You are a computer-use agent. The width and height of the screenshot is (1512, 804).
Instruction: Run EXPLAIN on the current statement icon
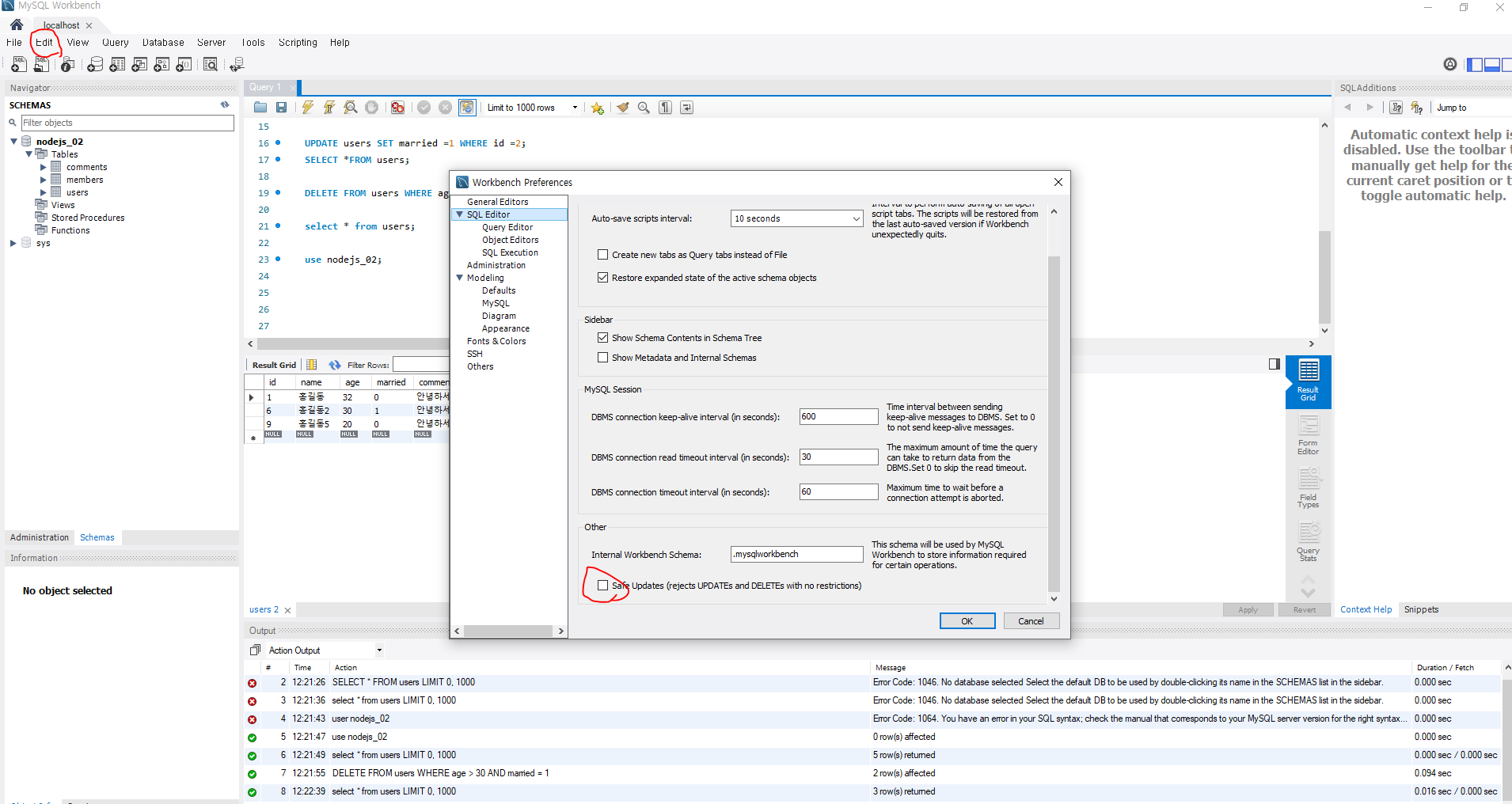pos(350,108)
